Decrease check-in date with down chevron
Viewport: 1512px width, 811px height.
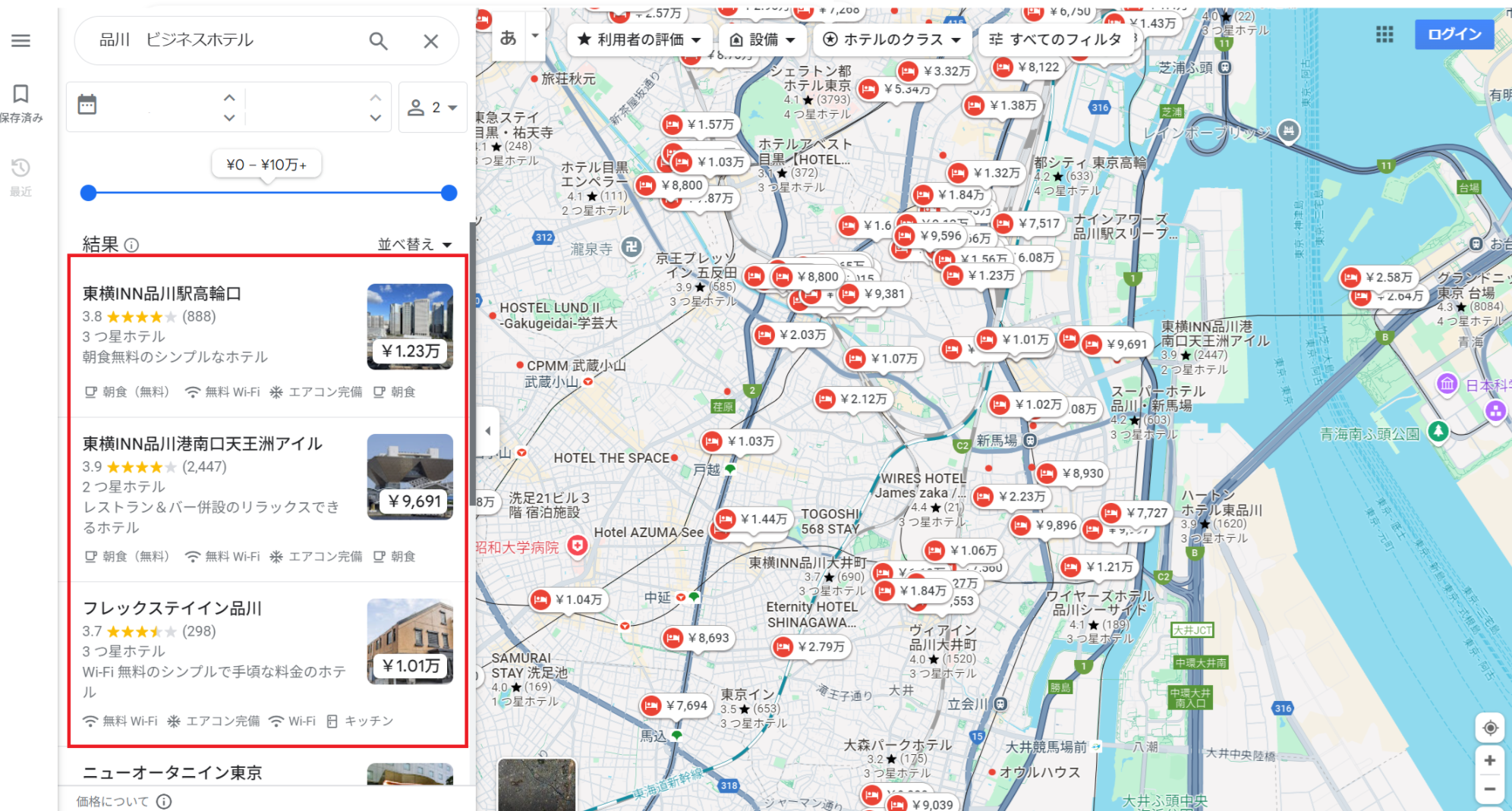point(229,118)
